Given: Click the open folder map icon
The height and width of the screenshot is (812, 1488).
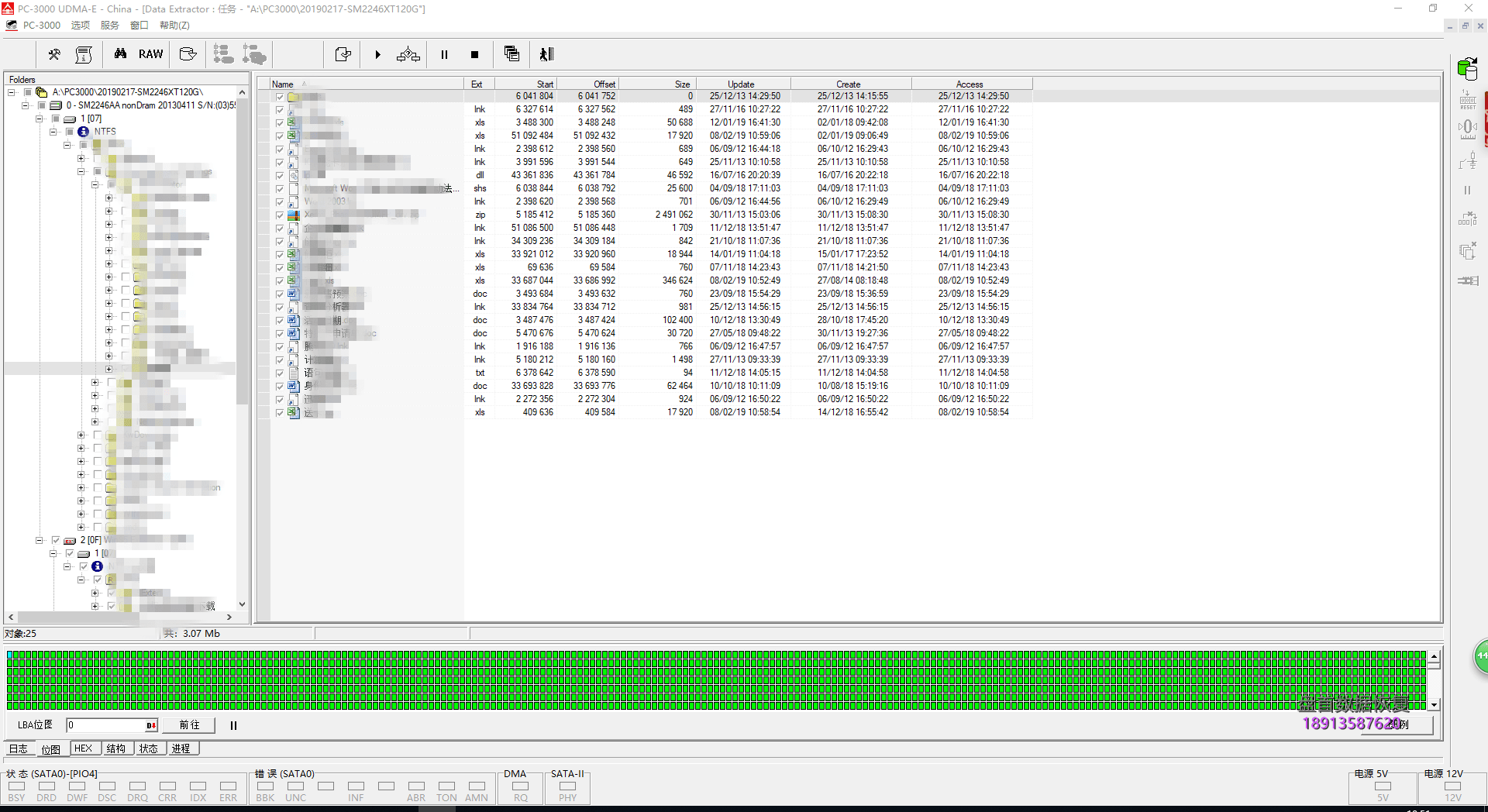Looking at the screenshot, I should click(188, 54).
